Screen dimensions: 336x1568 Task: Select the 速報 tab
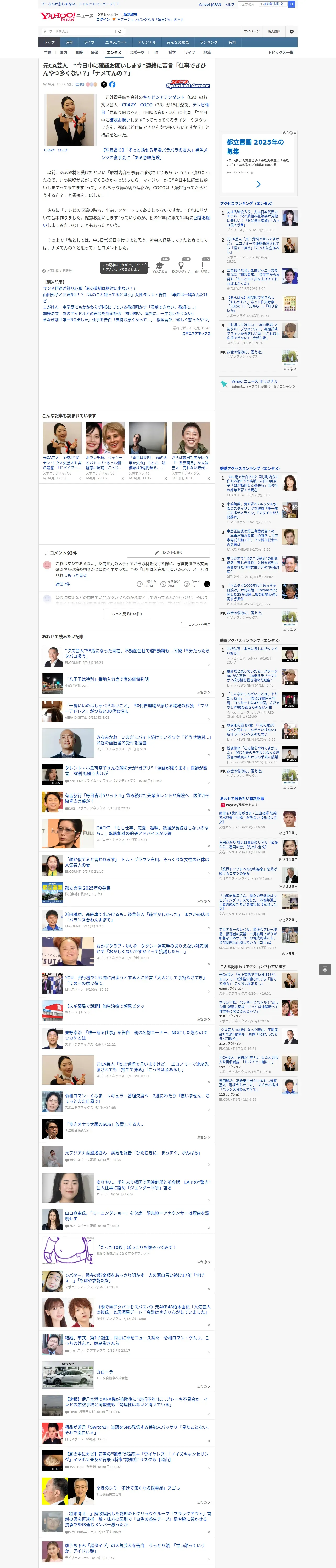(x=69, y=43)
